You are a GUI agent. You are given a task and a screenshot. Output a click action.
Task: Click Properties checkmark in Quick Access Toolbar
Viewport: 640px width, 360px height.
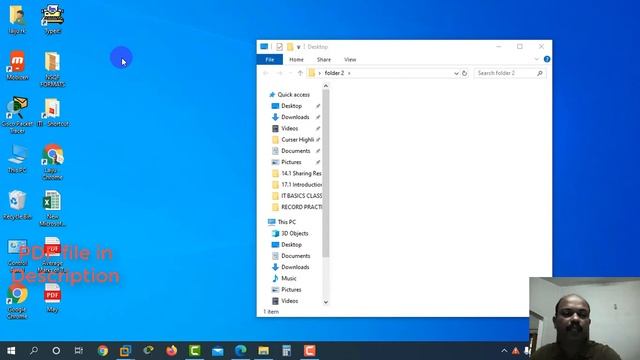(279, 47)
